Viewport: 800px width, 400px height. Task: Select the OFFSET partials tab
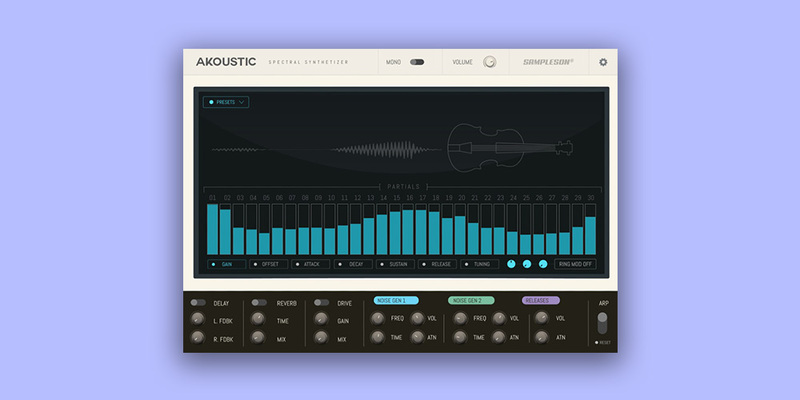[268, 264]
